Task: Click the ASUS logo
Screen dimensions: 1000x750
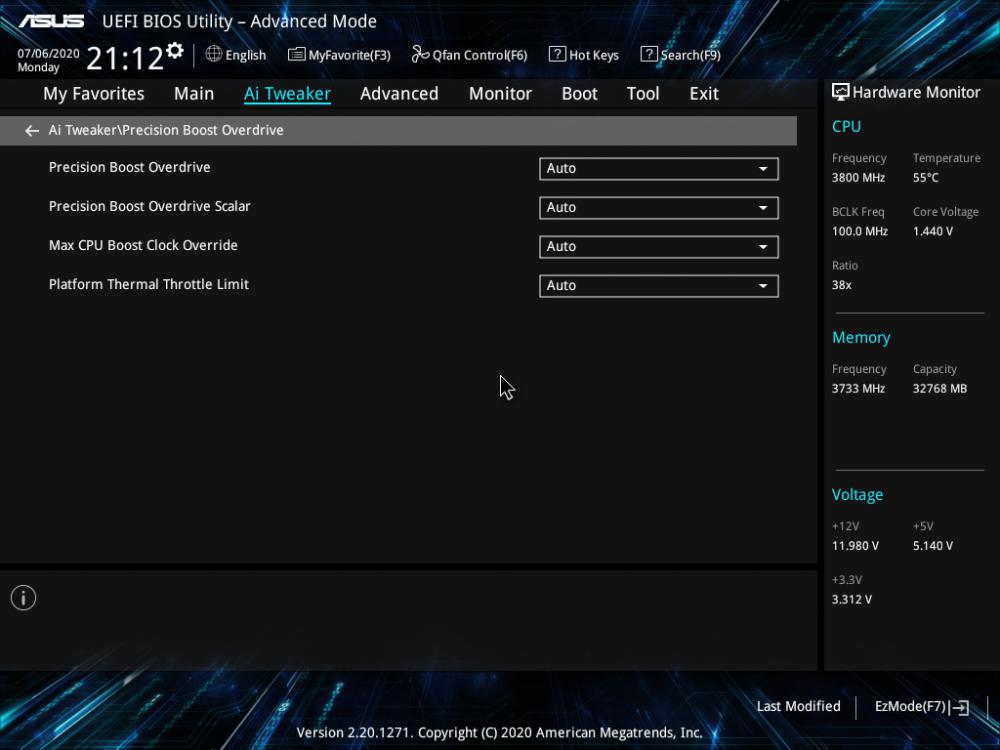Action: pos(51,22)
